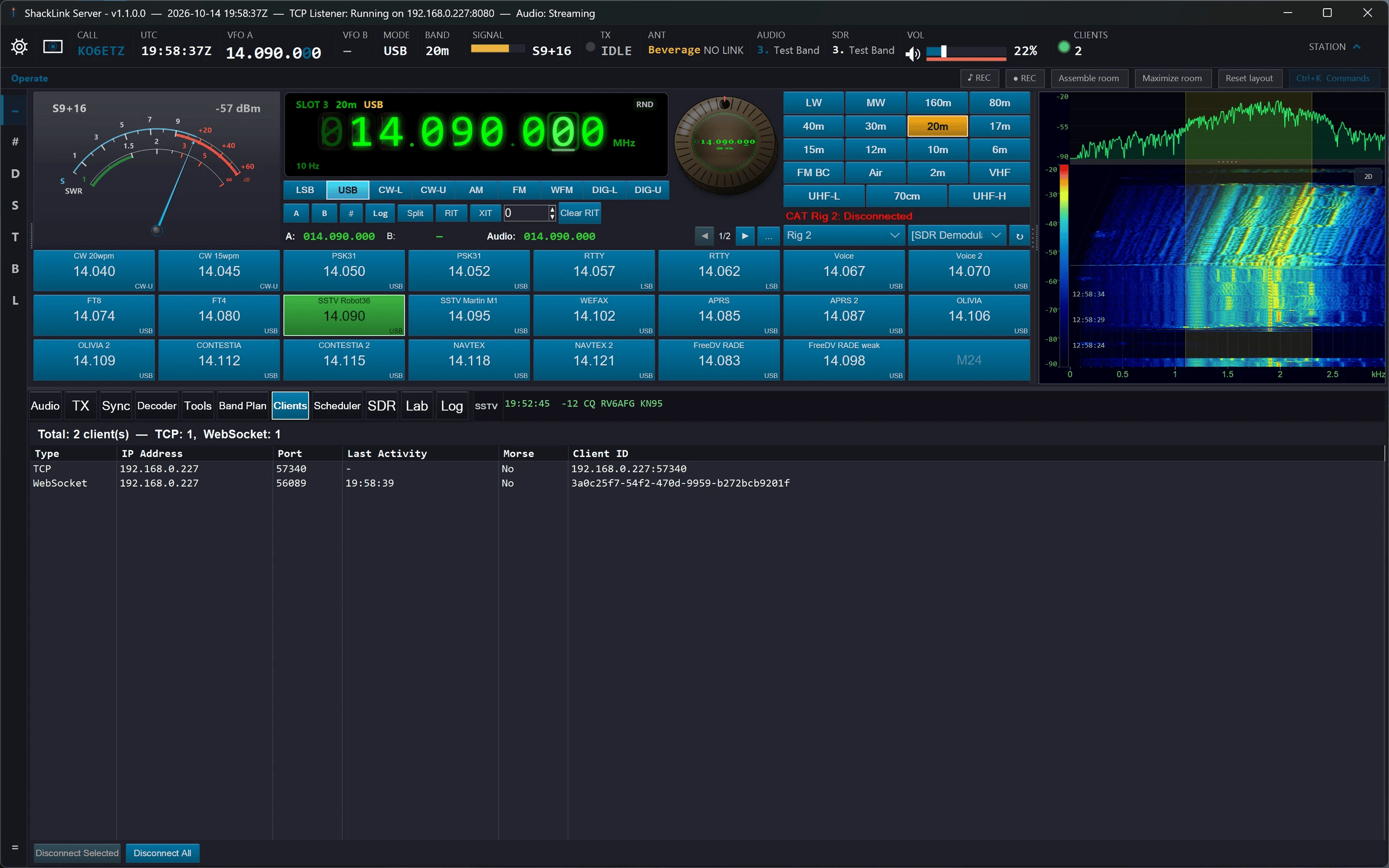Screen dimensions: 1389x868
Task: Open settings via the gear icon
Action: (19, 47)
